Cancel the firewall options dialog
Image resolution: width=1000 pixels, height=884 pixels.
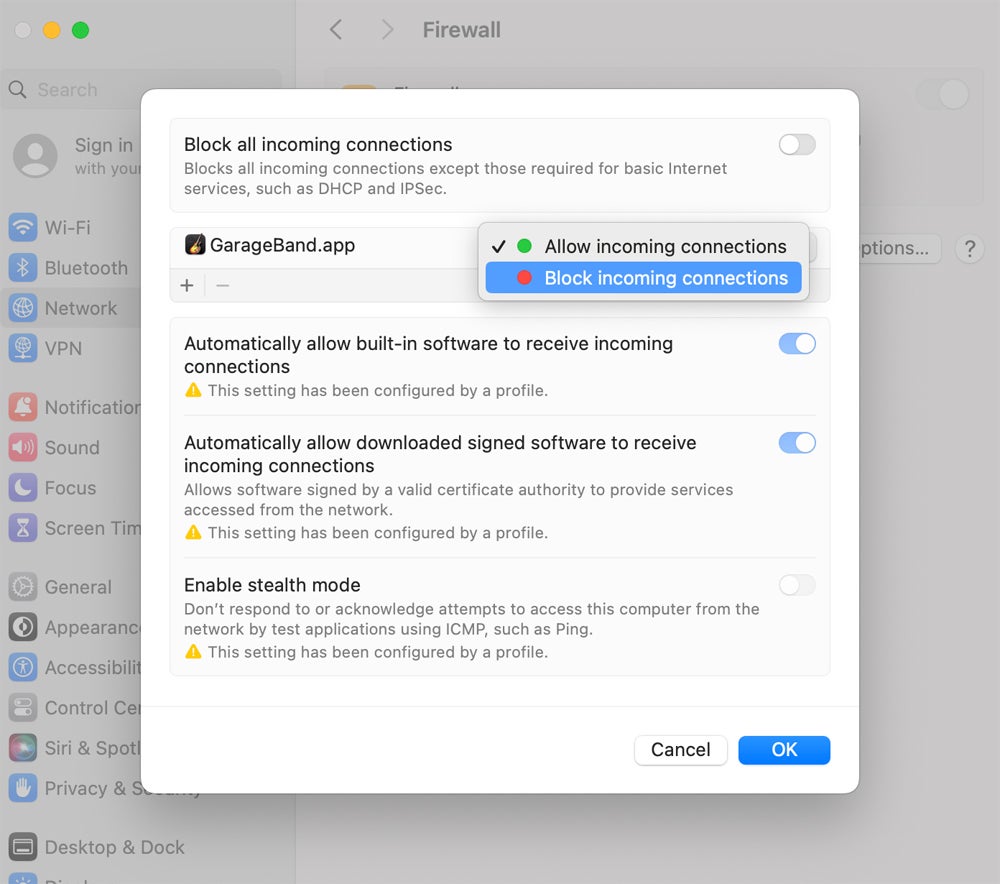point(681,750)
